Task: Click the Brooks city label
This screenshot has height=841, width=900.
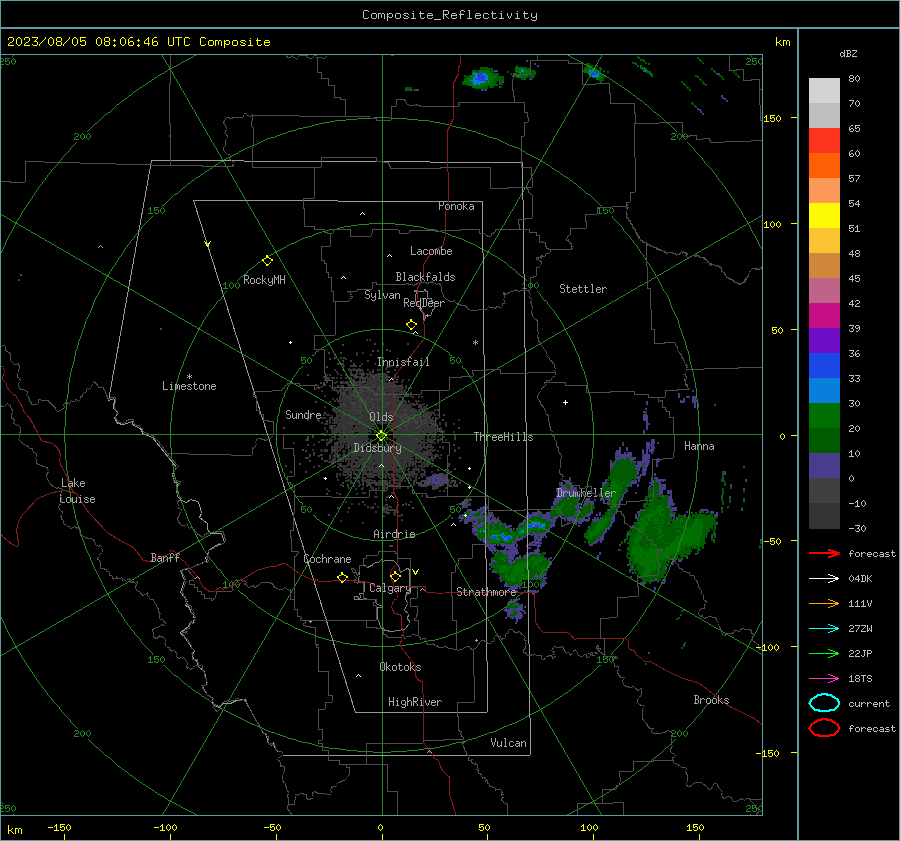Action: (x=711, y=700)
